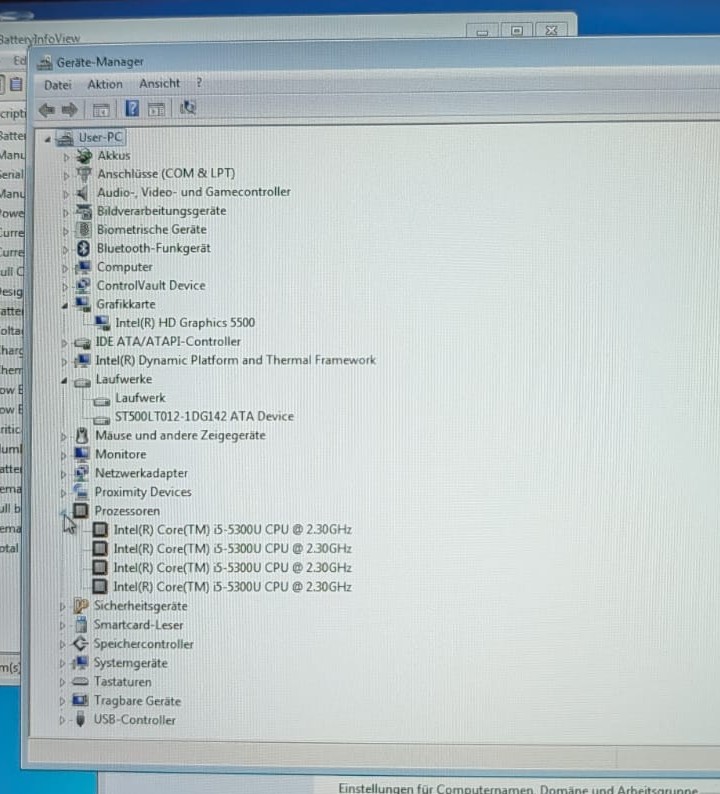The image size is (720, 794).
Task: Open the Aktion menu
Action: coord(105,84)
